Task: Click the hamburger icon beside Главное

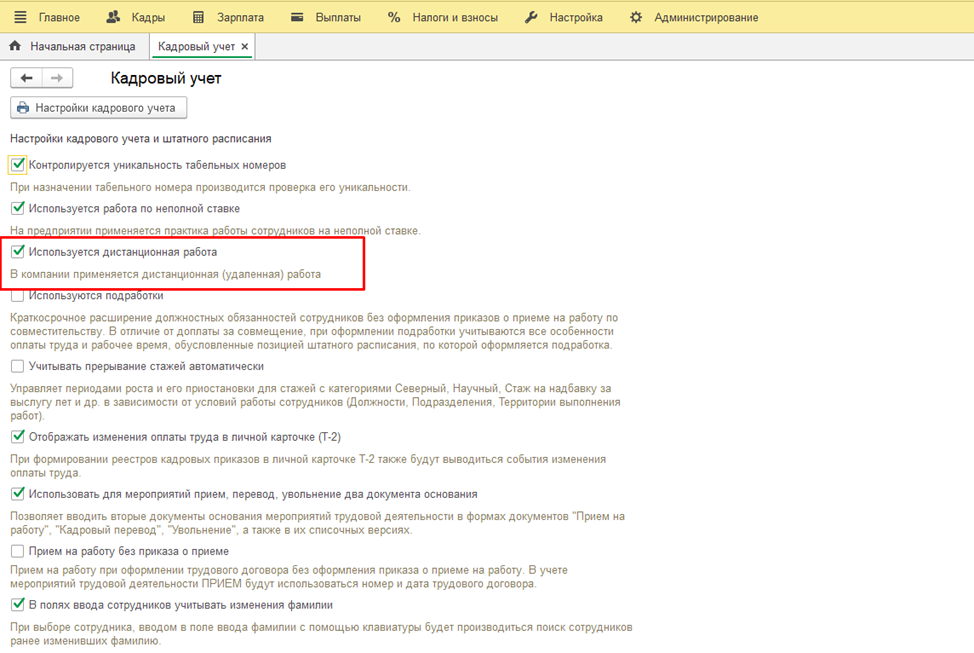Action: coord(20,17)
